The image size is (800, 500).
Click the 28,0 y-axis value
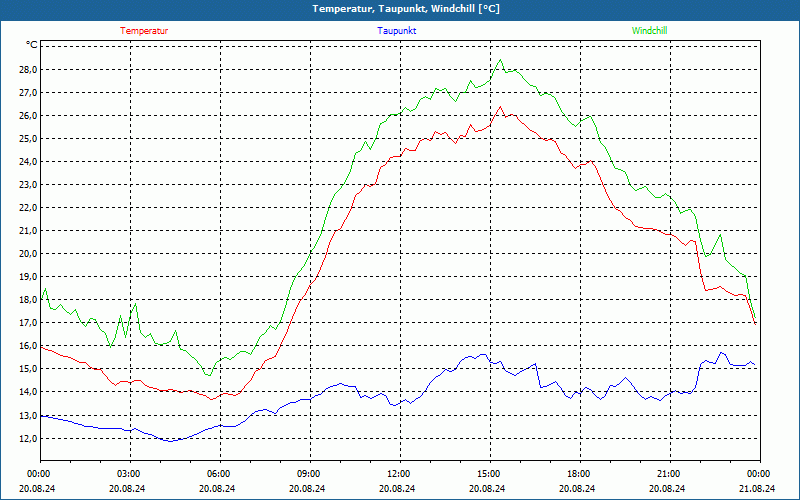(29, 69)
